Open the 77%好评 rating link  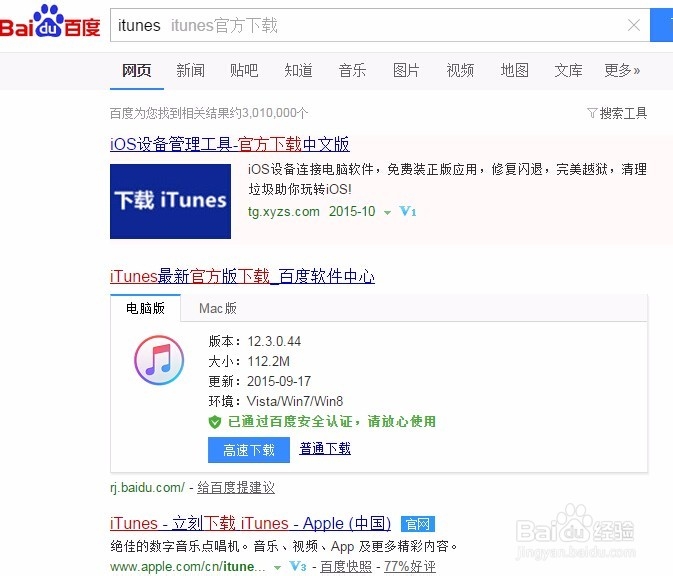(x=409, y=567)
